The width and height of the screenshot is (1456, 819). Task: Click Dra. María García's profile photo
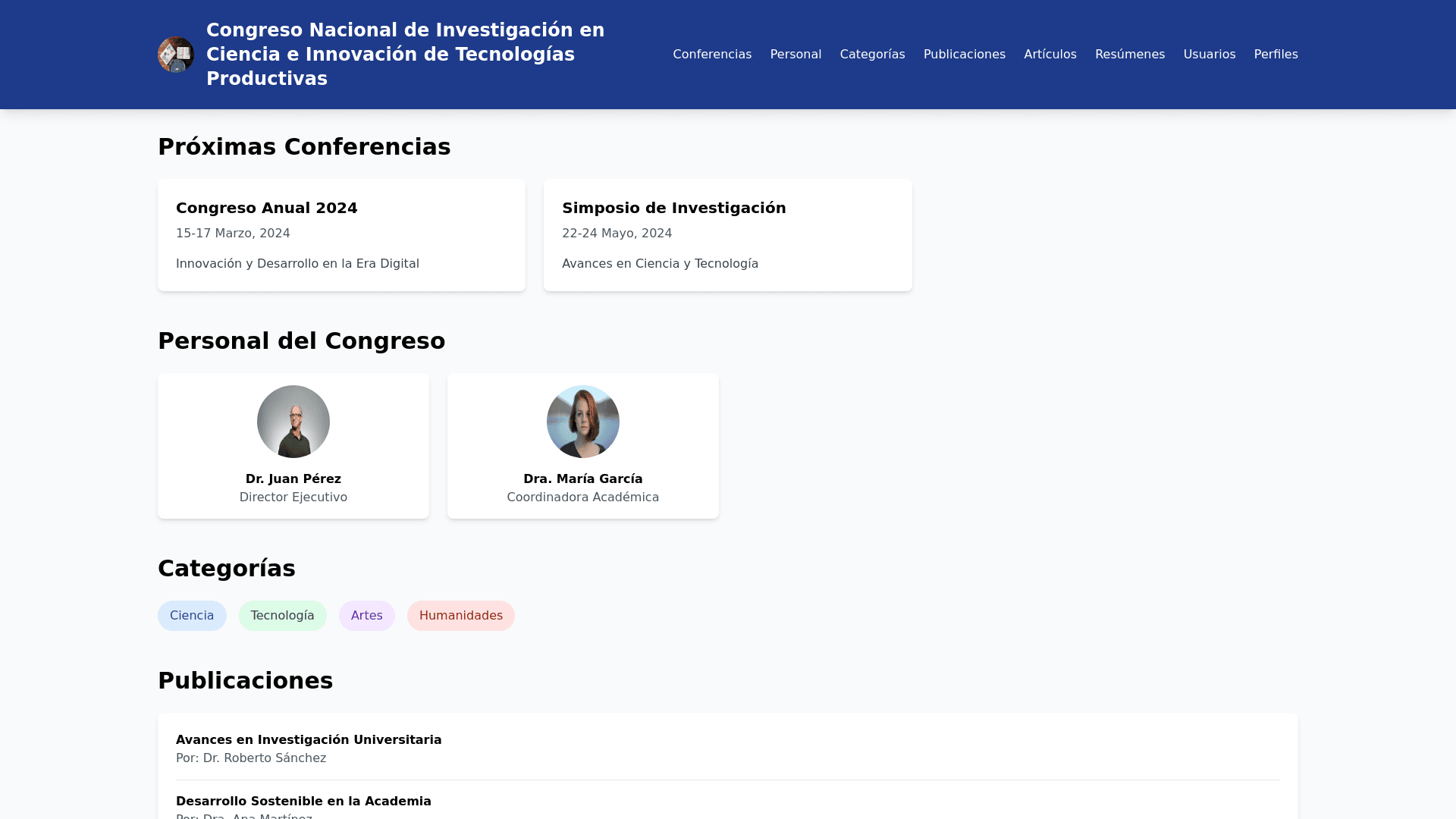[x=582, y=422]
